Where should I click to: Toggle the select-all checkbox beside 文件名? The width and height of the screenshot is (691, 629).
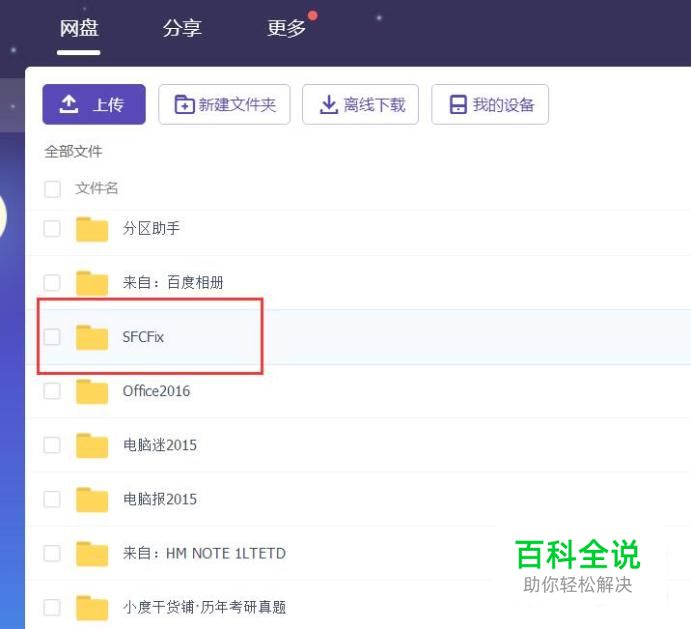pos(52,189)
